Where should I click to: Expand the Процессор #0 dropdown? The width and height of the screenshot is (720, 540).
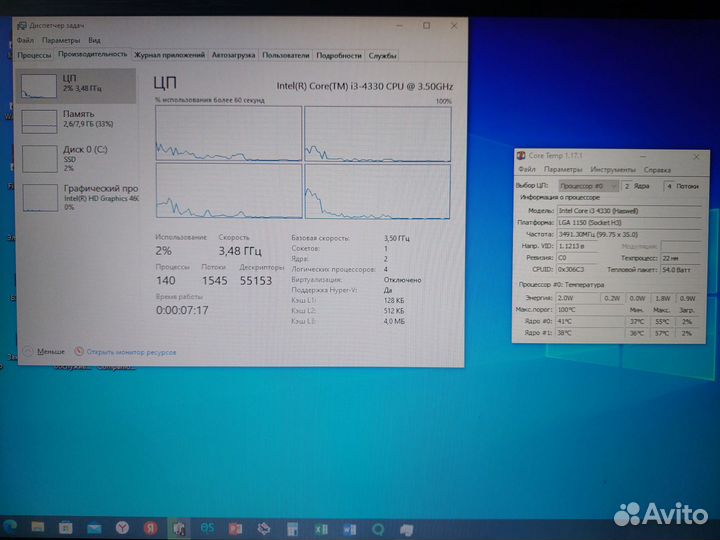click(588, 186)
